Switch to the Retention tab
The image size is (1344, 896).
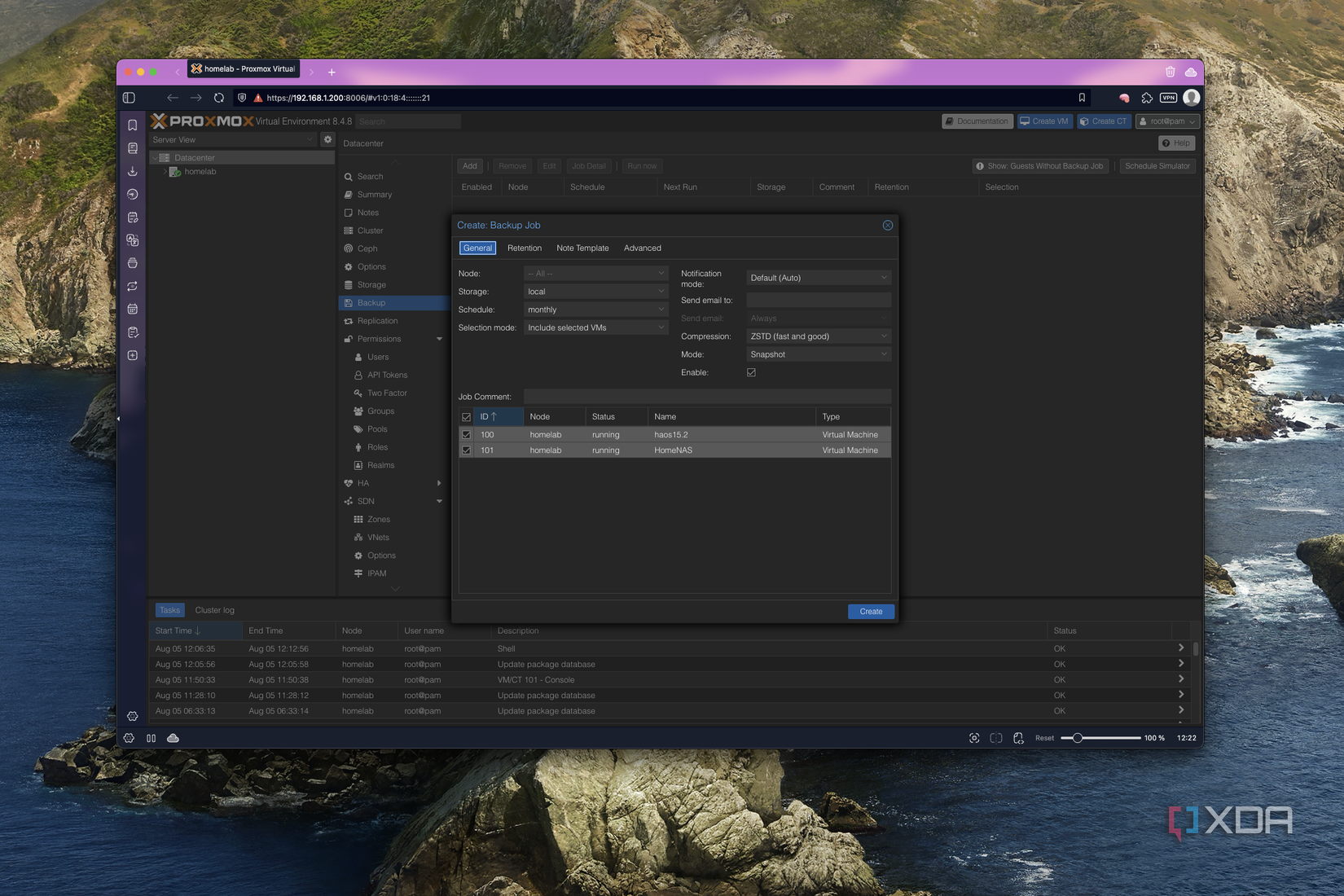524,248
